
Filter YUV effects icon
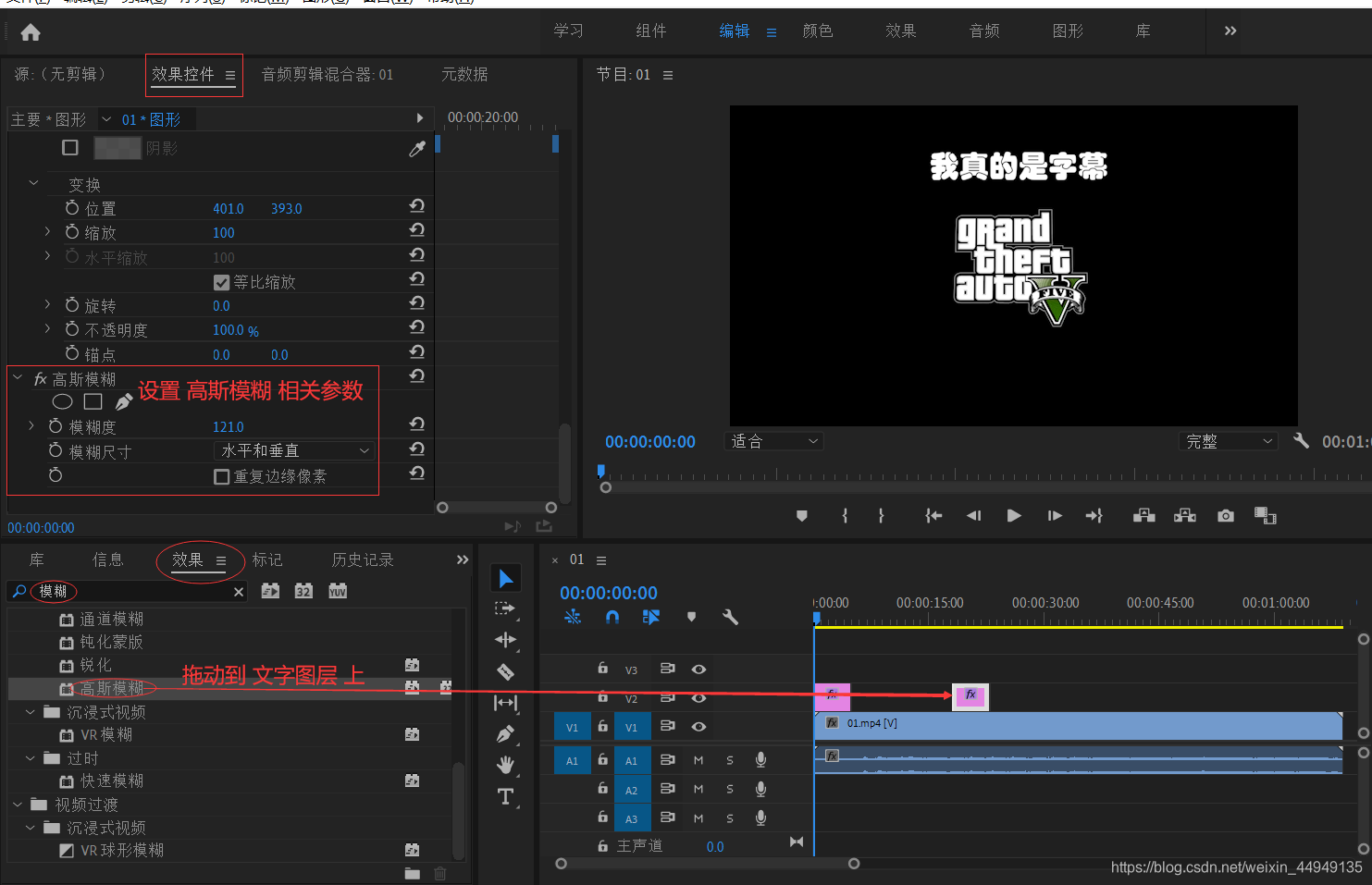coord(338,591)
